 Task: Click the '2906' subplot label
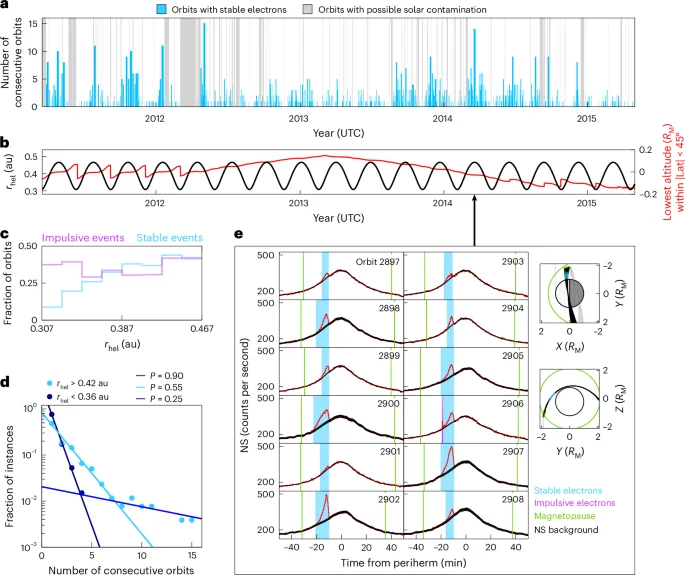point(513,404)
